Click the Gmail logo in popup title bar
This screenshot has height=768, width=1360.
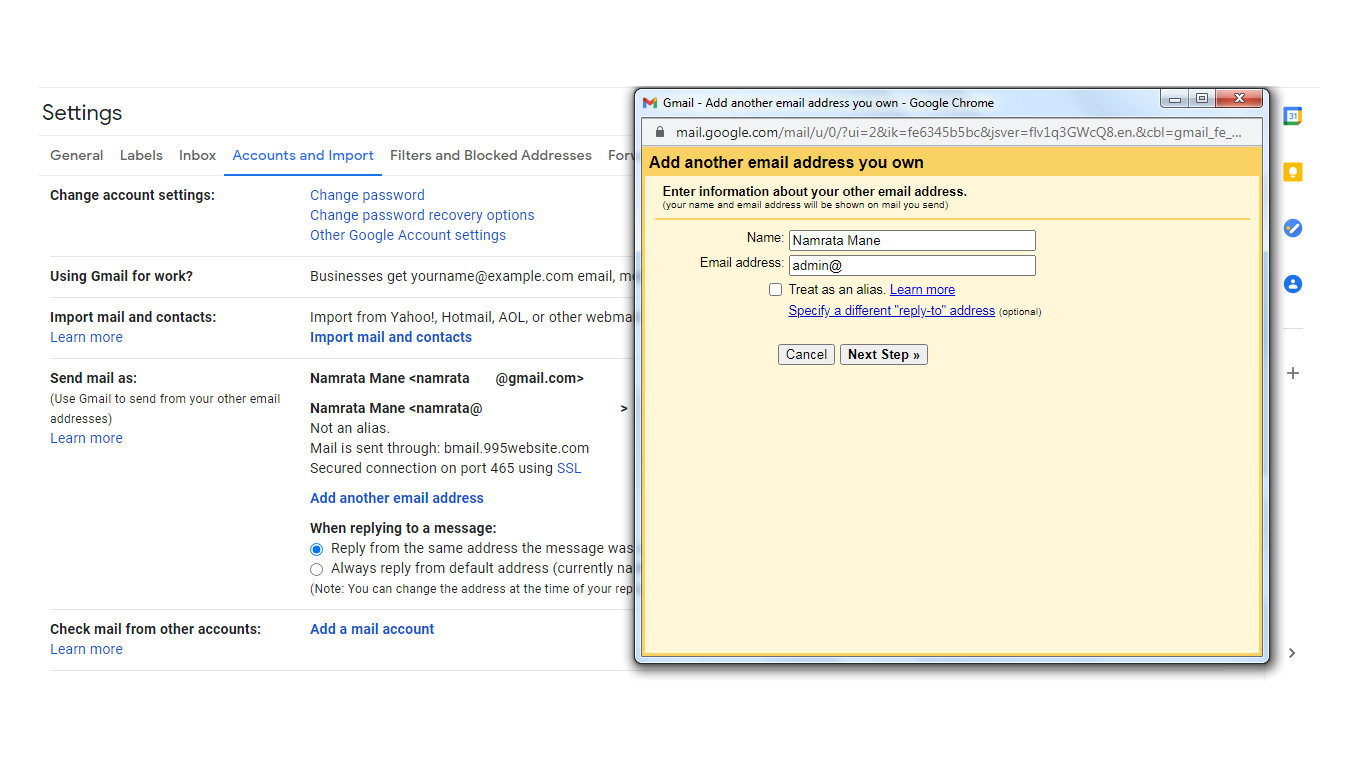coord(650,102)
